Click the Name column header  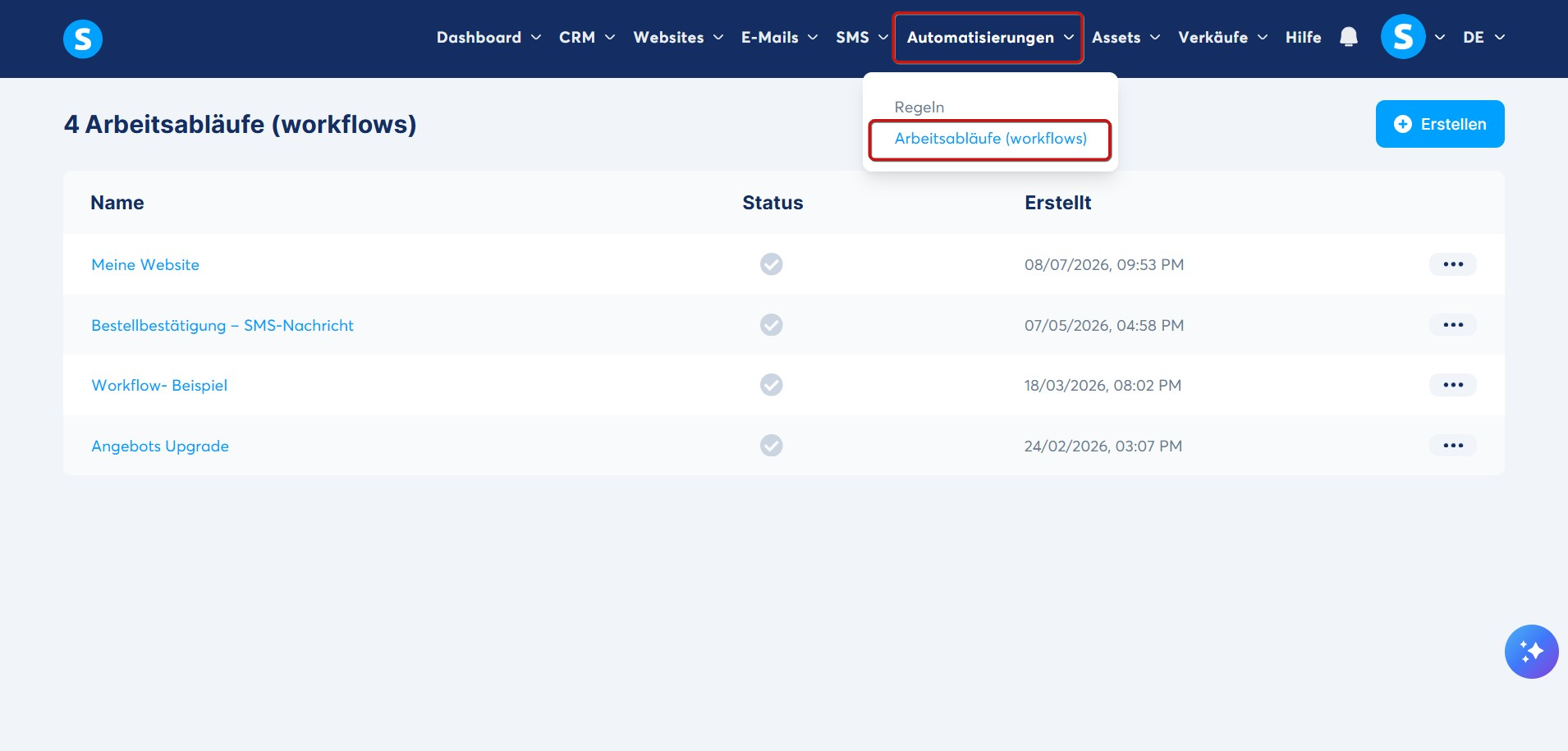click(117, 203)
